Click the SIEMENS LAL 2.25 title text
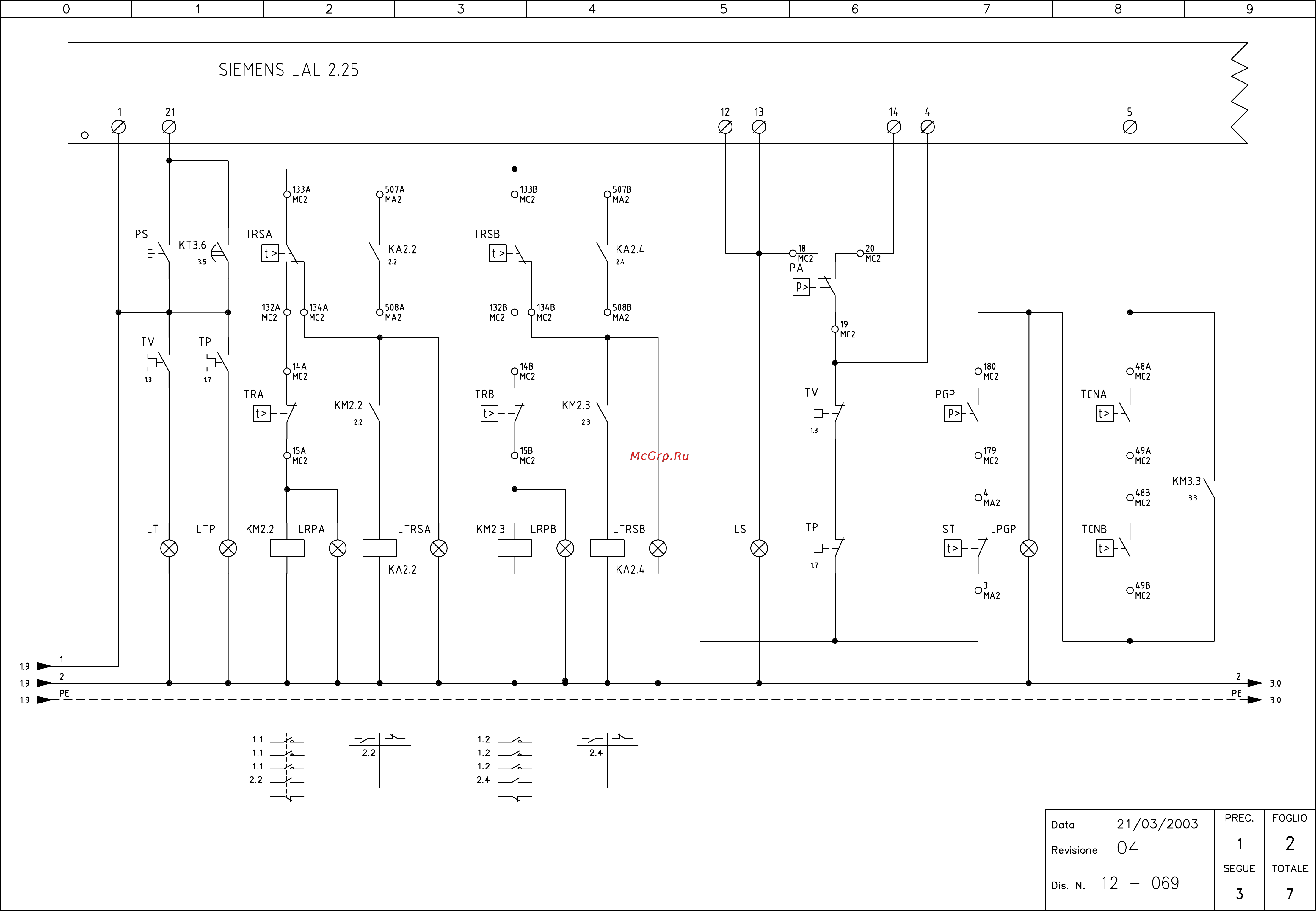Viewport: 1316px width, 911px height. [289, 70]
